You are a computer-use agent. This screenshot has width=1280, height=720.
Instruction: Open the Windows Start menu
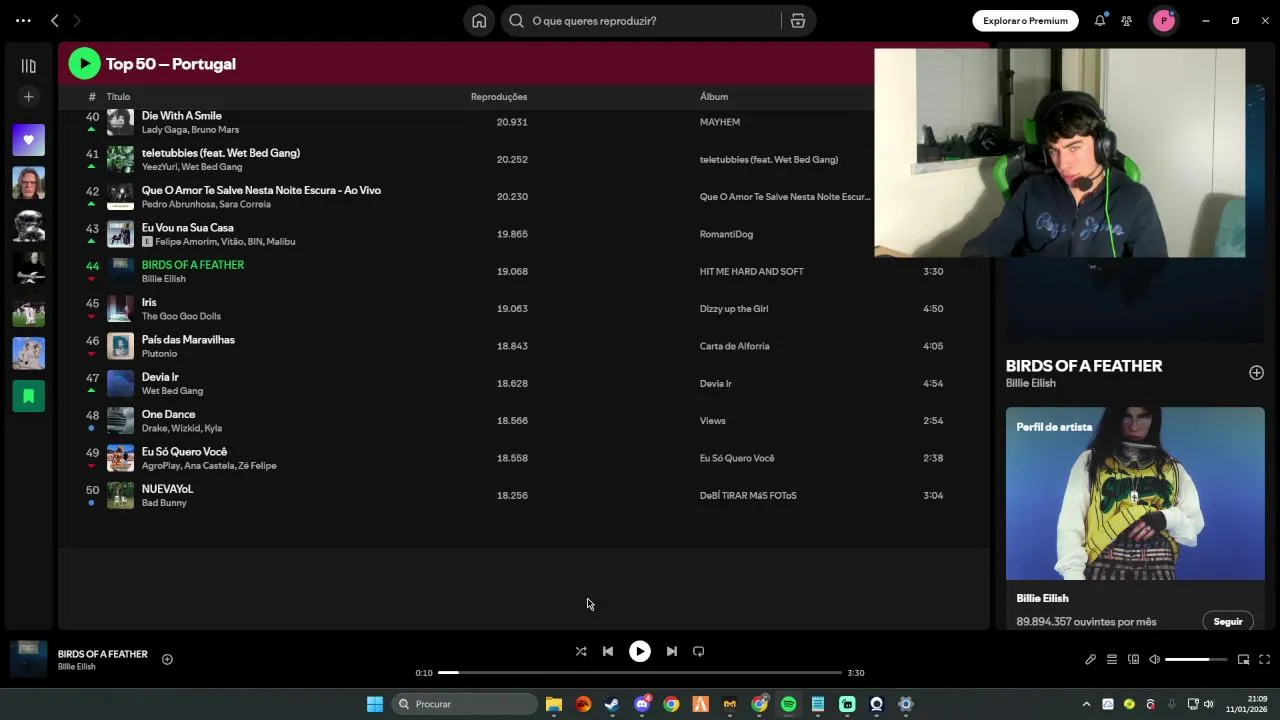[x=375, y=704]
